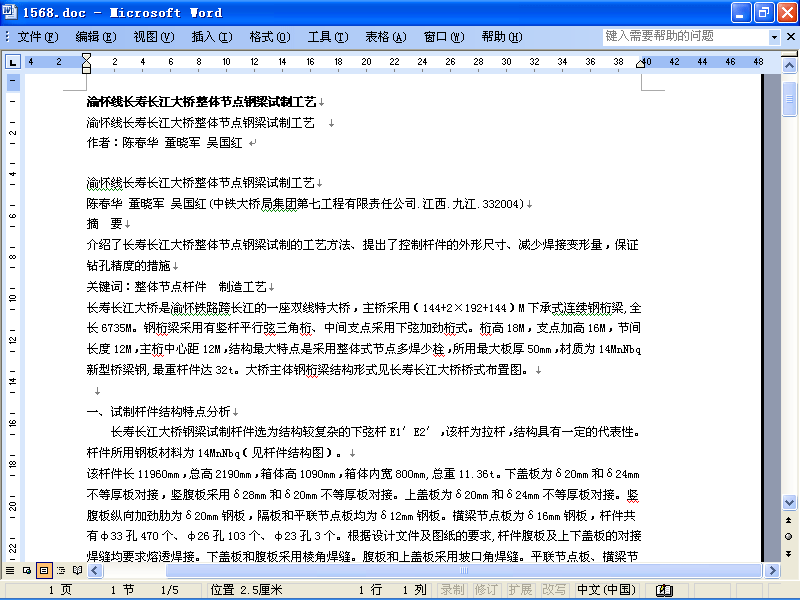Screen dimensions: 800x600
Task: Click the horizontal scrollbar thumb
Action: click(463, 570)
